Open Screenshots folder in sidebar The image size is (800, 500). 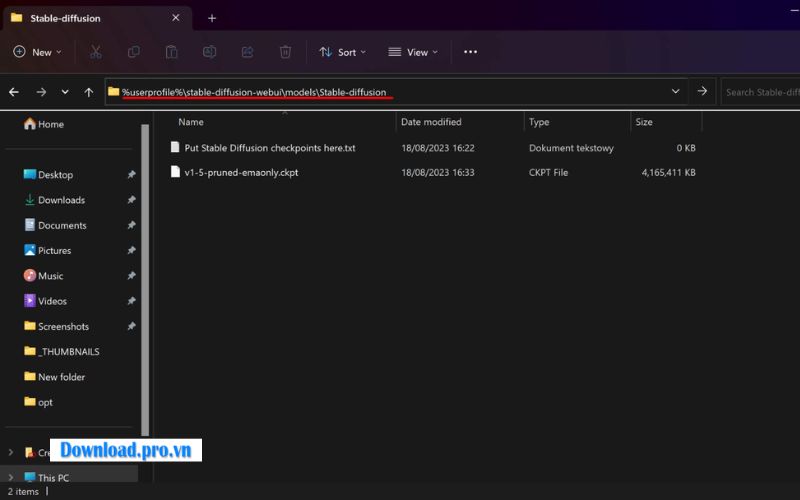tap(56, 326)
